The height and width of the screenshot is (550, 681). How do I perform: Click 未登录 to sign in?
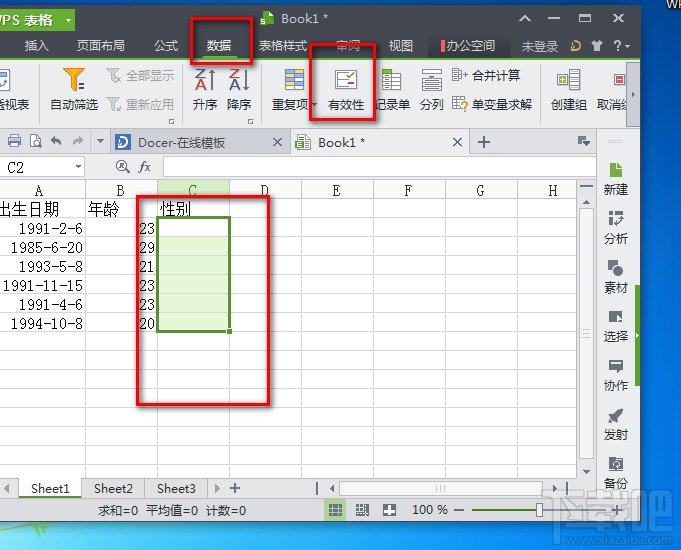pos(540,46)
